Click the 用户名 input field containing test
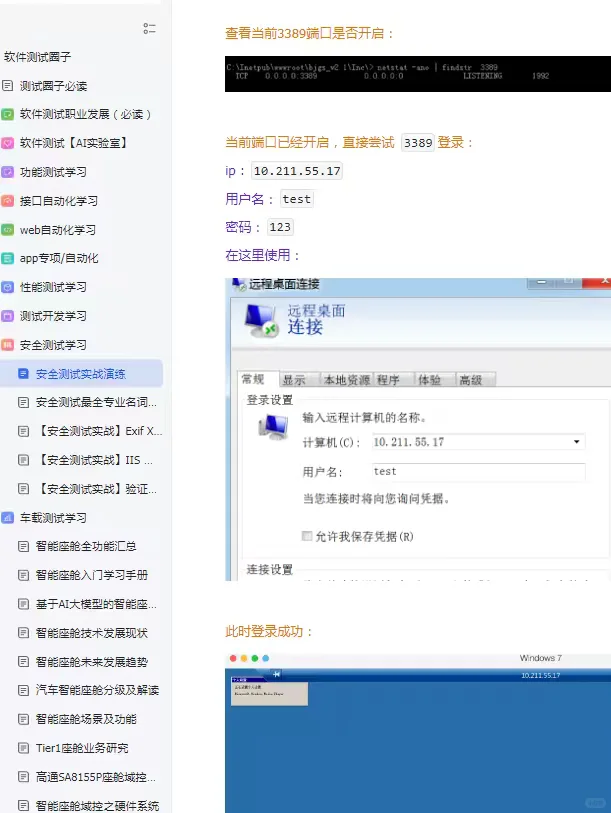611x813 pixels. 479,471
